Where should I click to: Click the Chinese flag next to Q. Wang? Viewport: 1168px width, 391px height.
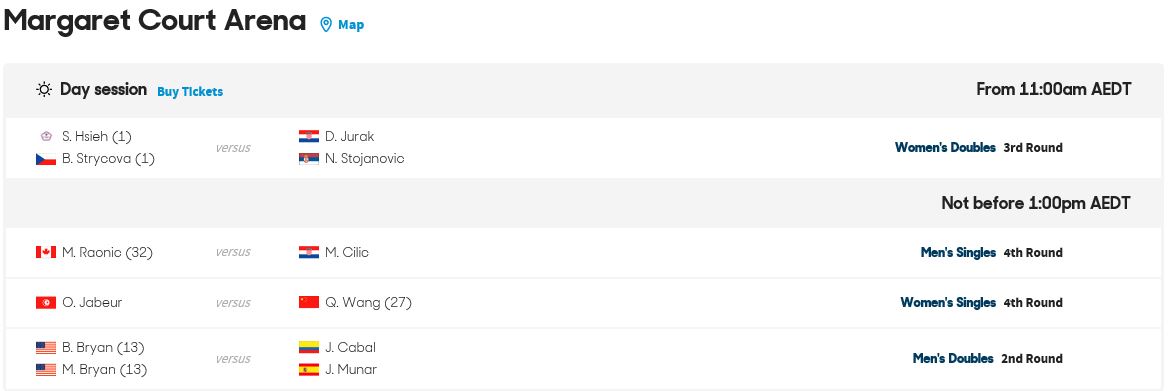309,302
